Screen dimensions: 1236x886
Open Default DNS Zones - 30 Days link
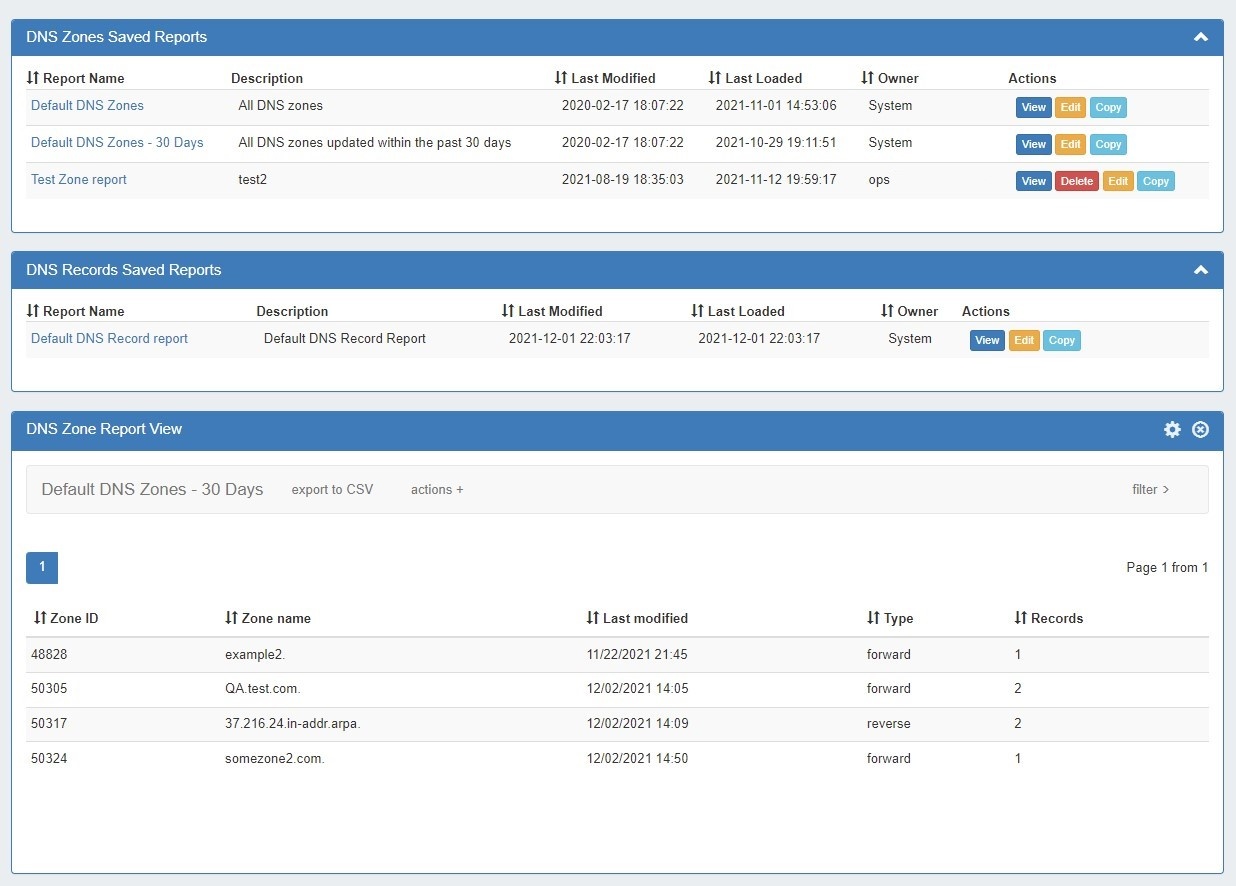(117, 142)
